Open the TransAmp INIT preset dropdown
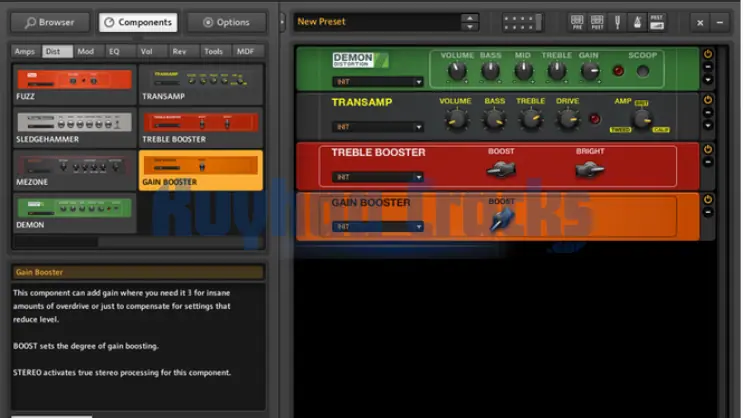The height and width of the screenshot is (418, 743). 378,127
